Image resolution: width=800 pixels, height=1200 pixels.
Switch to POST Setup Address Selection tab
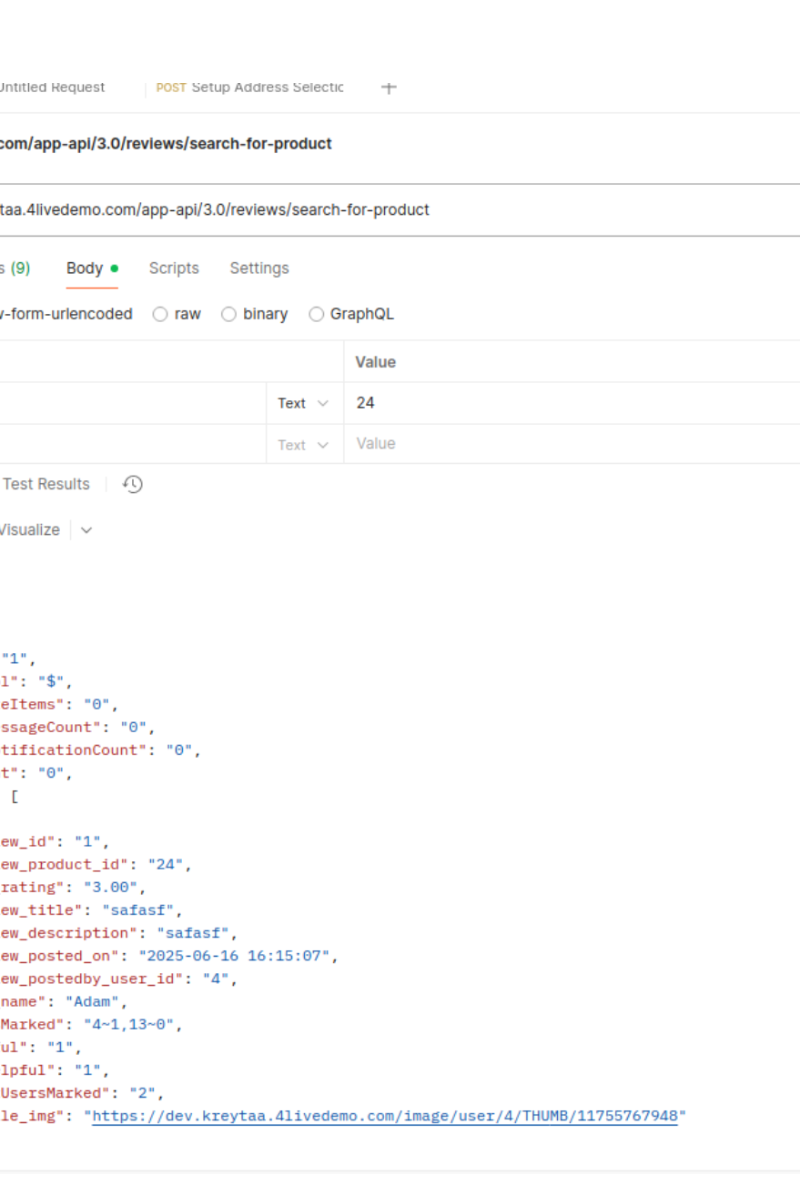pyautogui.click(x=250, y=87)
